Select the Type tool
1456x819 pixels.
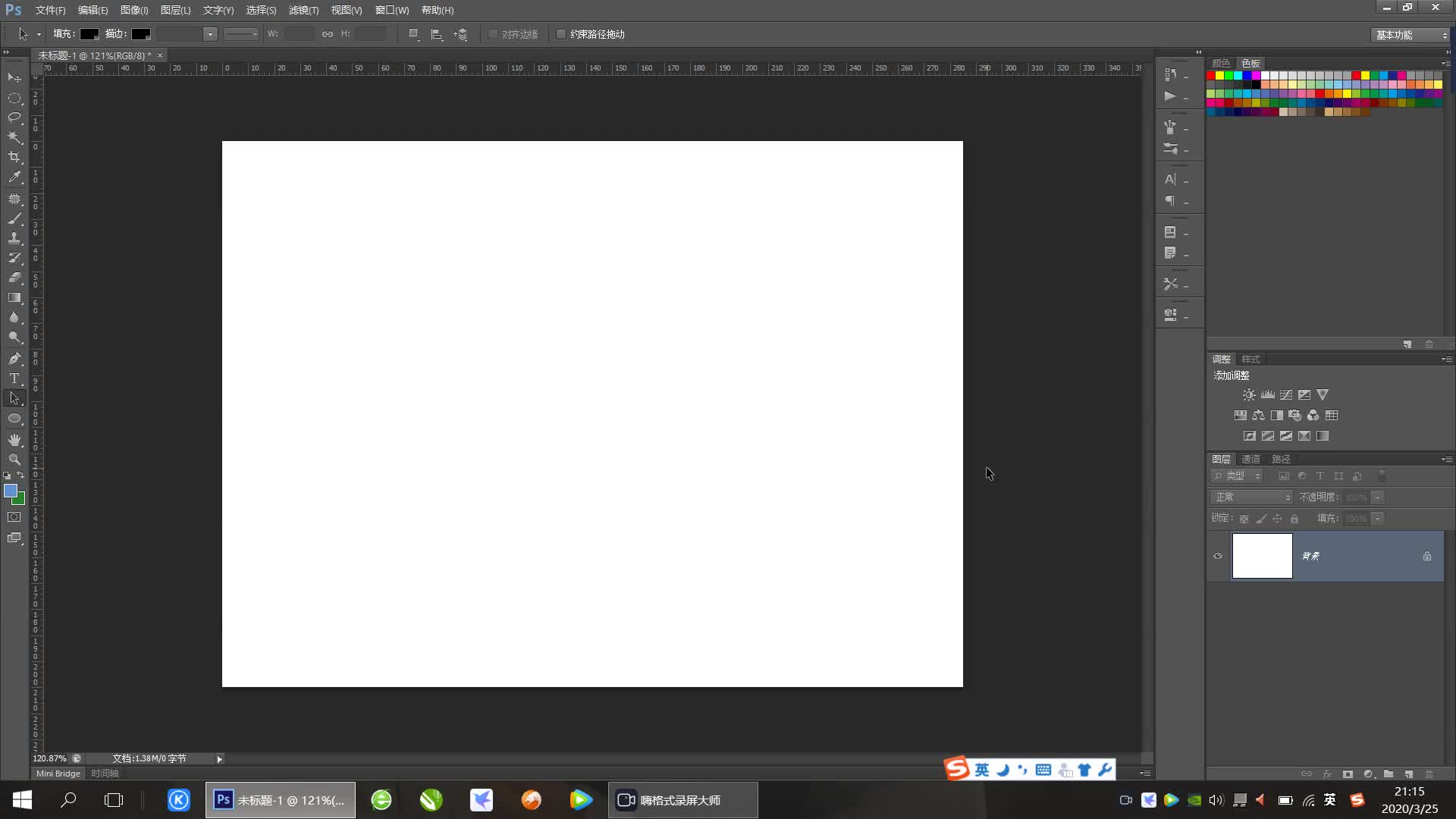14,378
